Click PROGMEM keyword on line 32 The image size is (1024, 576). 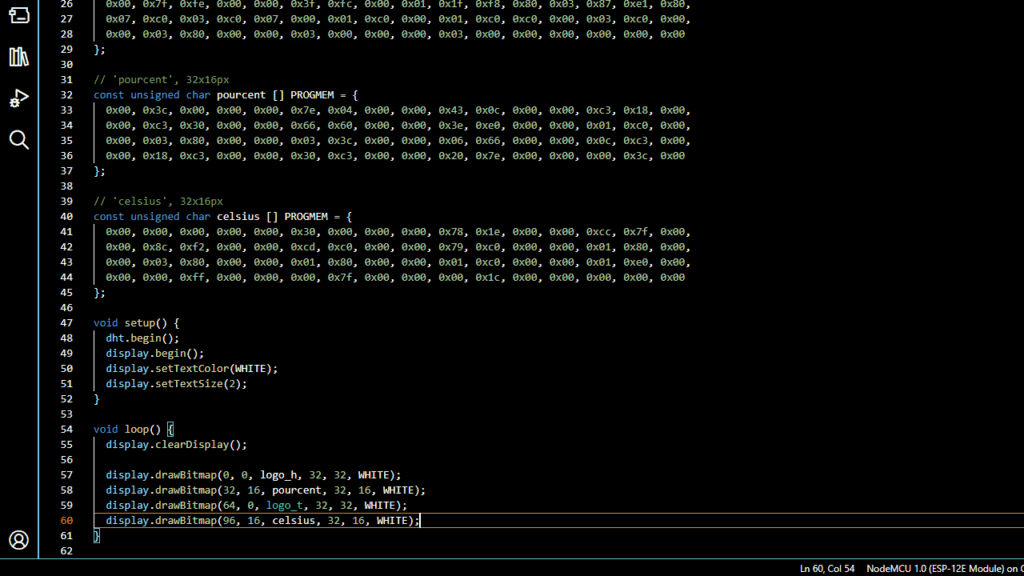[x=312, y=95]
